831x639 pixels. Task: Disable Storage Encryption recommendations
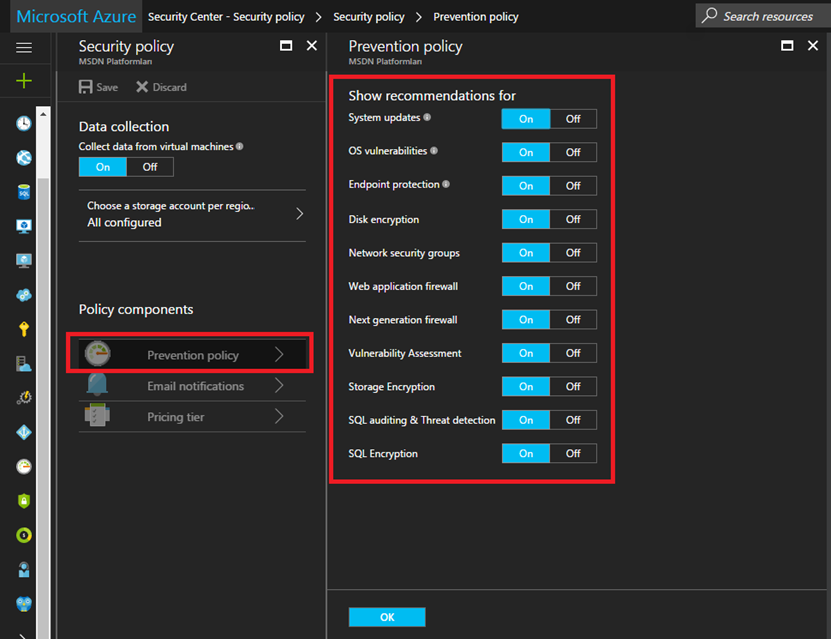573,386
